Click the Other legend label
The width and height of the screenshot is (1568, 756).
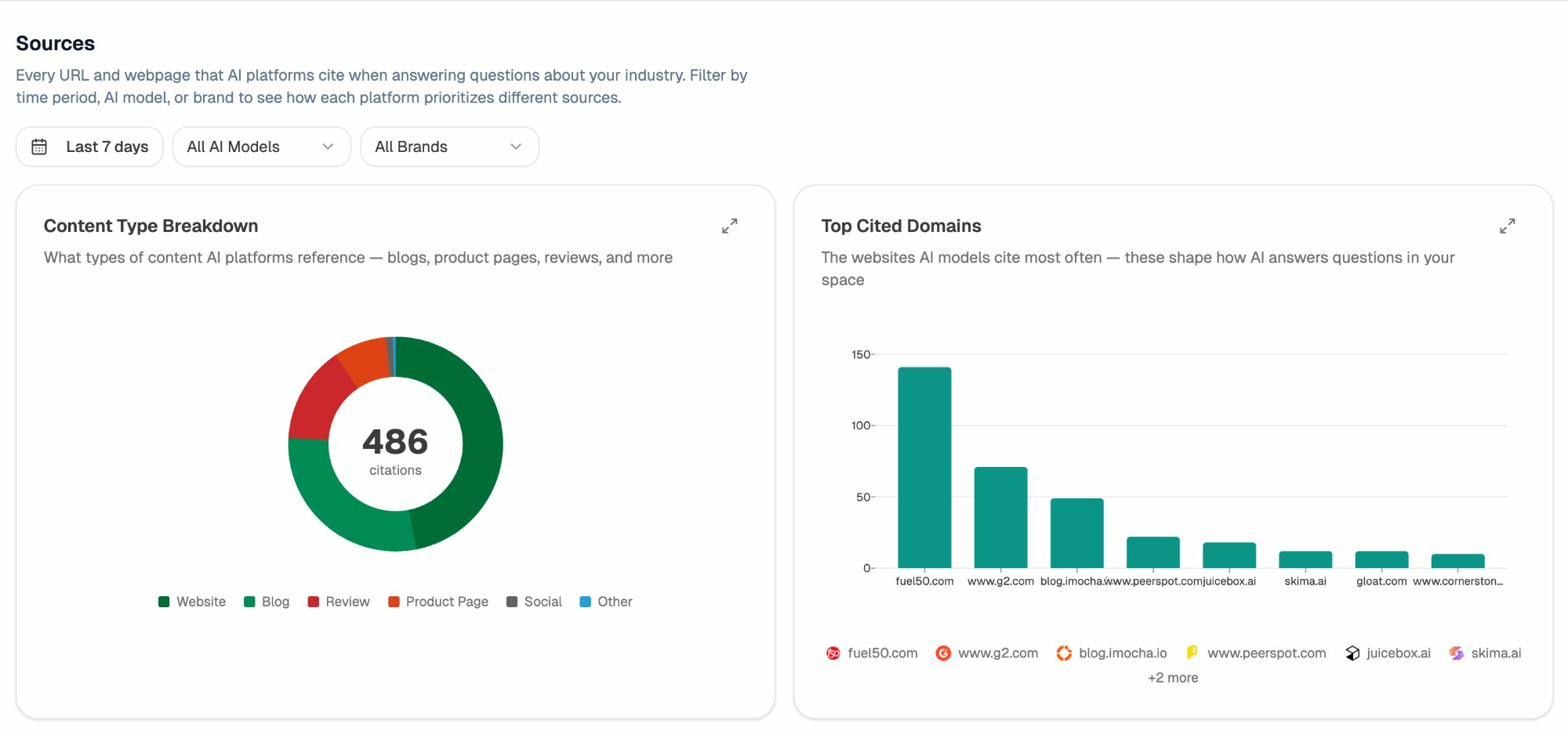[615, 602]
